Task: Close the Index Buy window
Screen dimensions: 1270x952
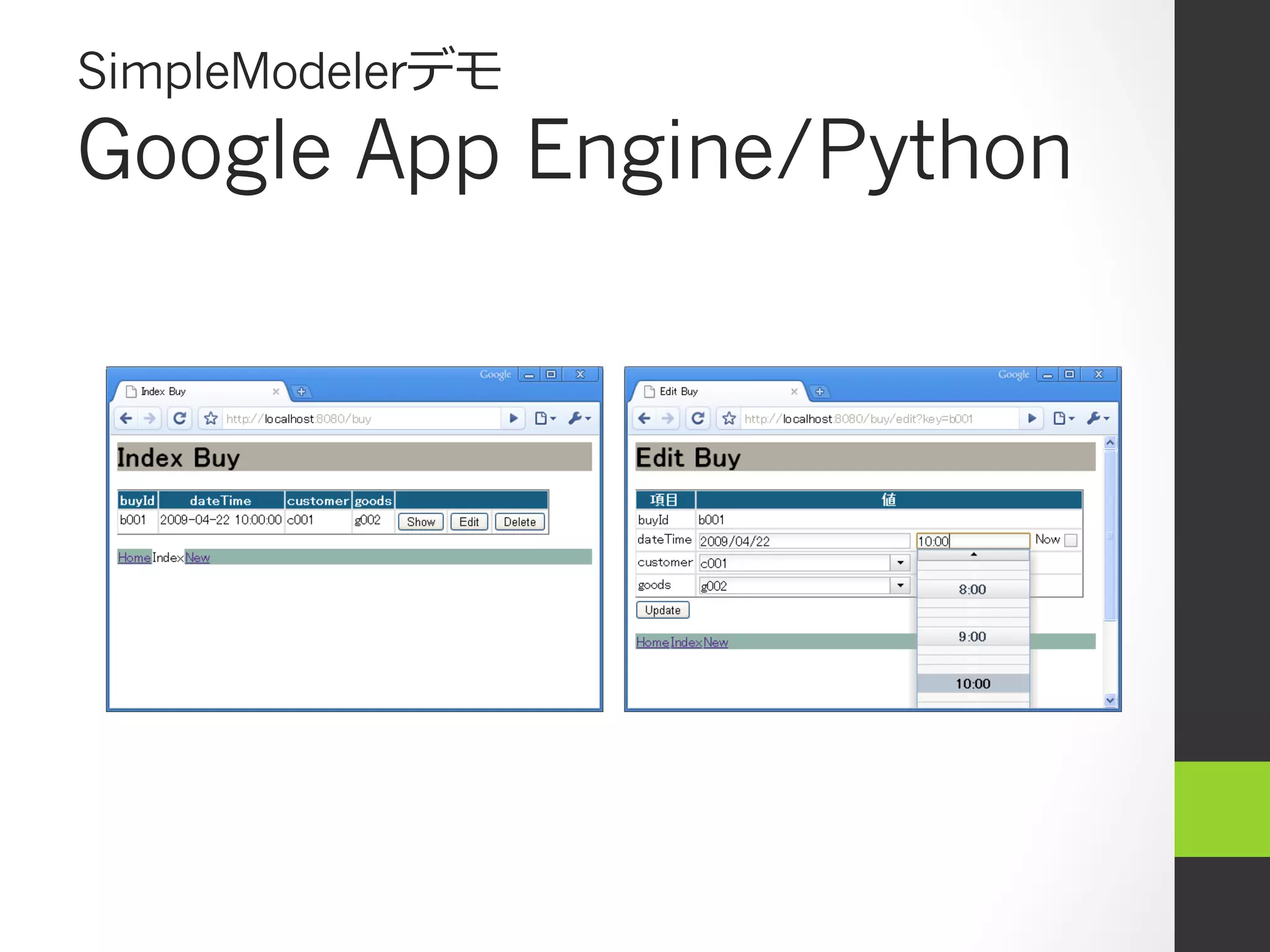Action: point(580,374)
